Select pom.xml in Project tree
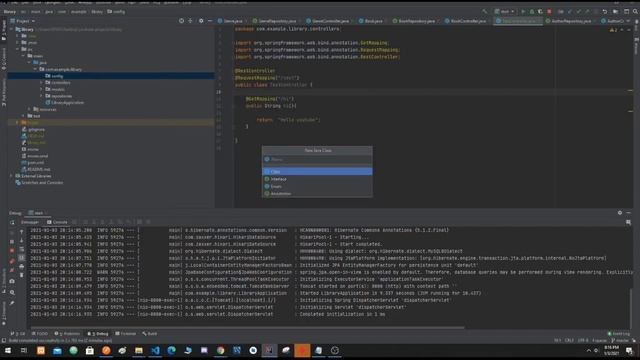The width and height of the screenshot is (640, 360). tap(33, 162)
